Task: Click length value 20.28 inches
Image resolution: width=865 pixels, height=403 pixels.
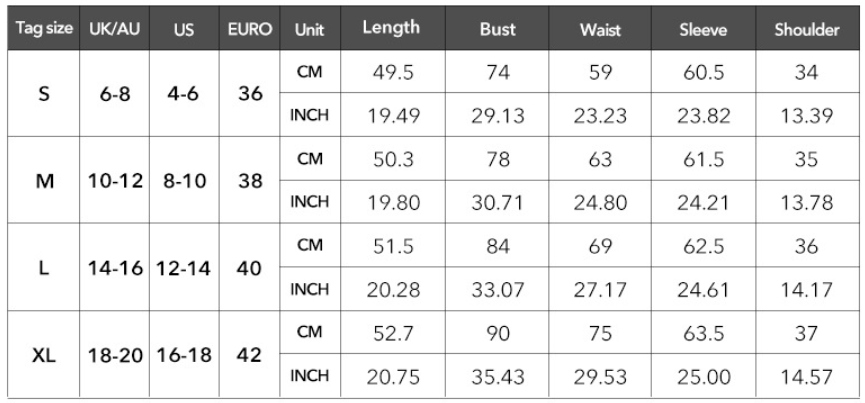Action: point(393,289)
